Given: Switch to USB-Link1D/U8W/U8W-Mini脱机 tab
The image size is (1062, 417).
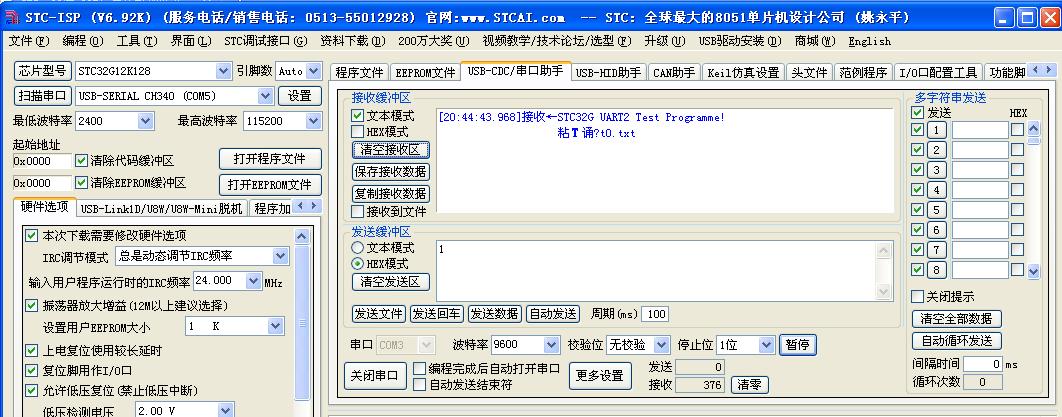Looking at the screenshot, I should pyautogui.click(x=161, y=208).
